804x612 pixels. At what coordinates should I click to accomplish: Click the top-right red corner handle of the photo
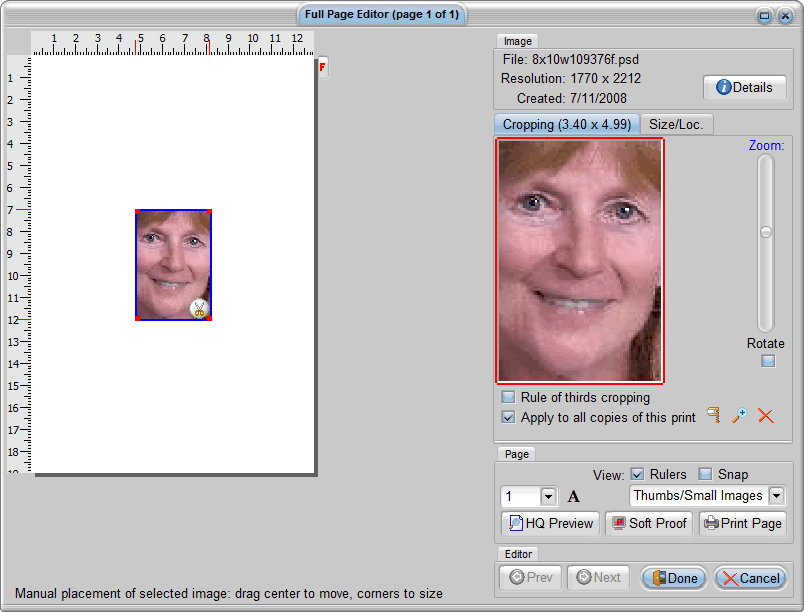tap(209, 211)
